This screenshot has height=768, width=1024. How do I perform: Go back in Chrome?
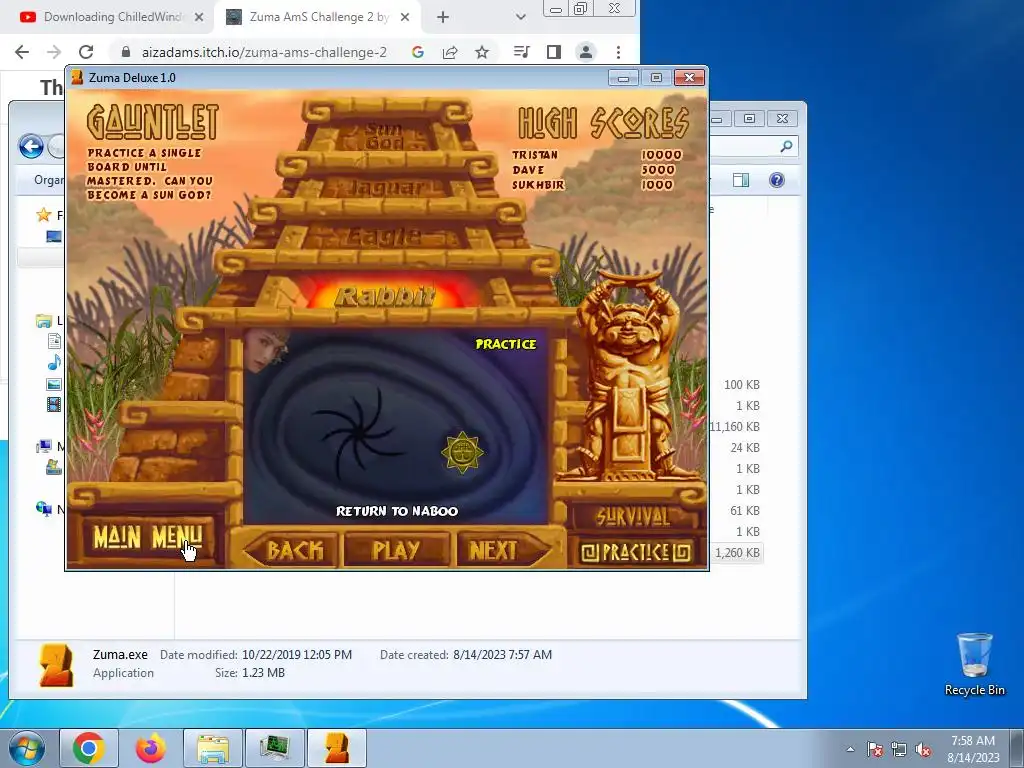click(x=22, y=52)
